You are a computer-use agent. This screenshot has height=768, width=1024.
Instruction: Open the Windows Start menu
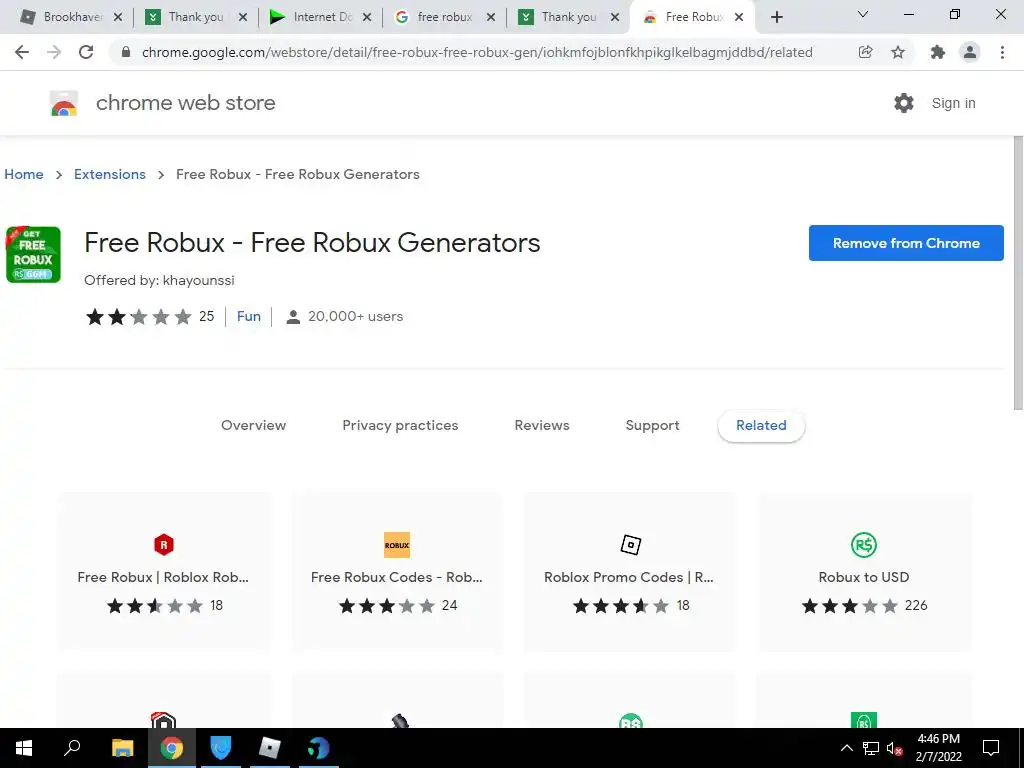24,748
